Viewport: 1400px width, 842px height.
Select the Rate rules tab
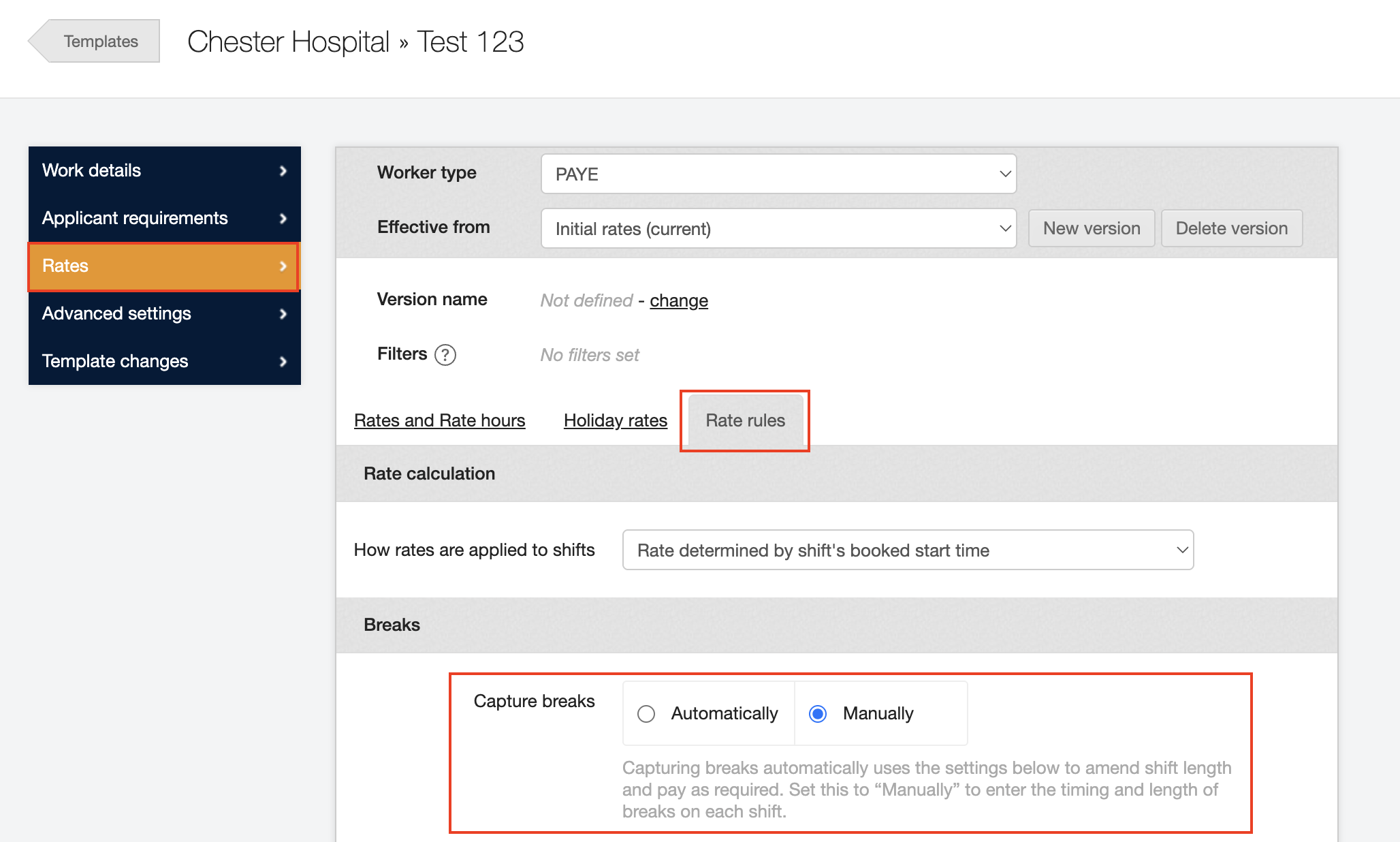(x=745, y=420)
